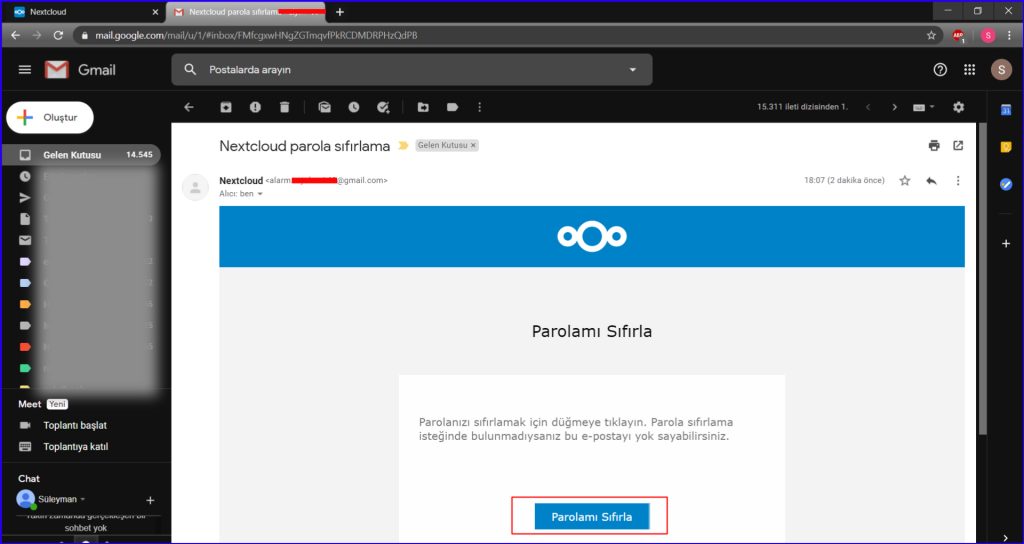Open the support help icon
This screenshot has width=1024, height=544.
click(940, 70)
